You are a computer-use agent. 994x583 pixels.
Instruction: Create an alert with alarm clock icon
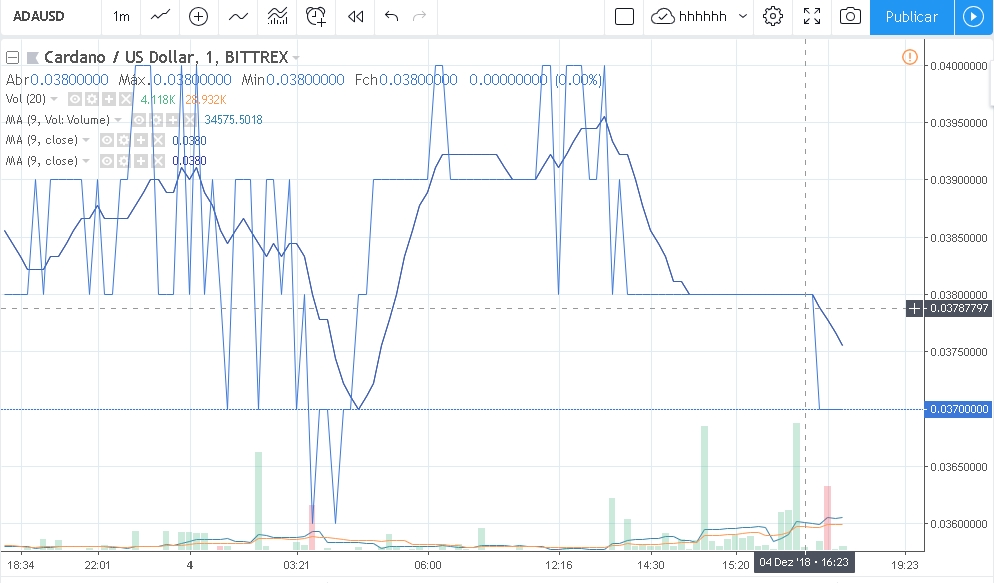click(317, 16)
